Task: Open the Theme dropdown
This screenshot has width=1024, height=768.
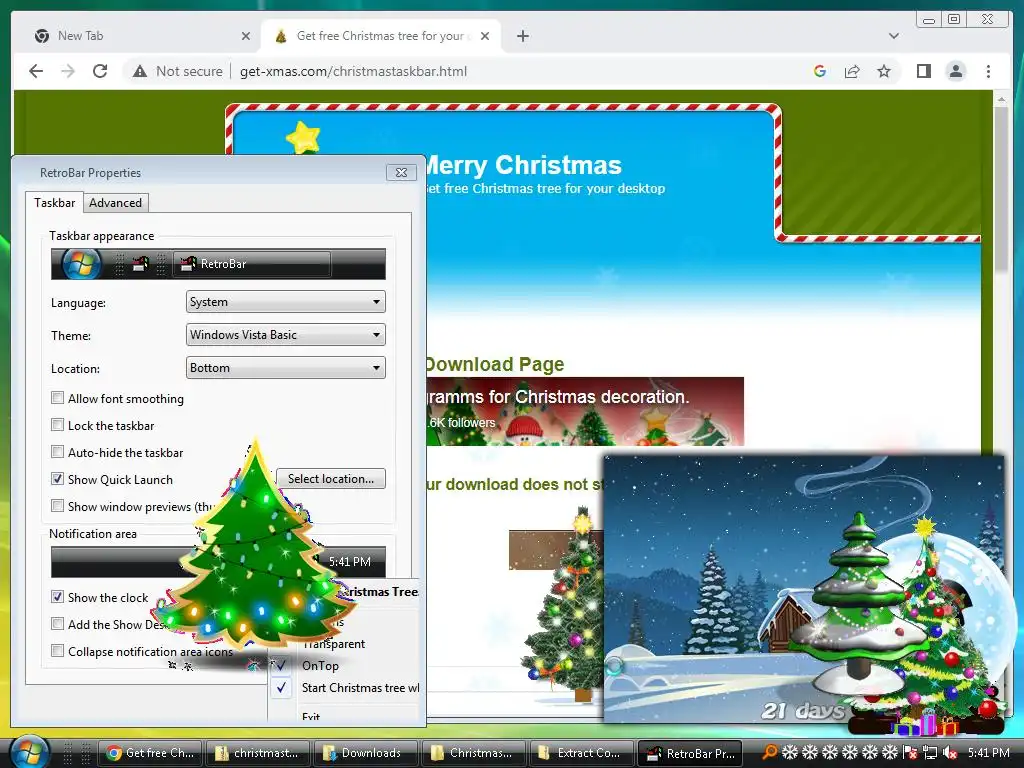Action: click(285, 335)
